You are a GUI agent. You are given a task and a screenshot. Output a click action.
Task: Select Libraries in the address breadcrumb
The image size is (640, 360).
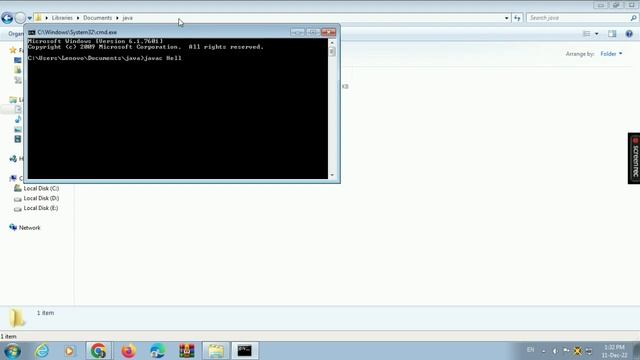[62, 18]
